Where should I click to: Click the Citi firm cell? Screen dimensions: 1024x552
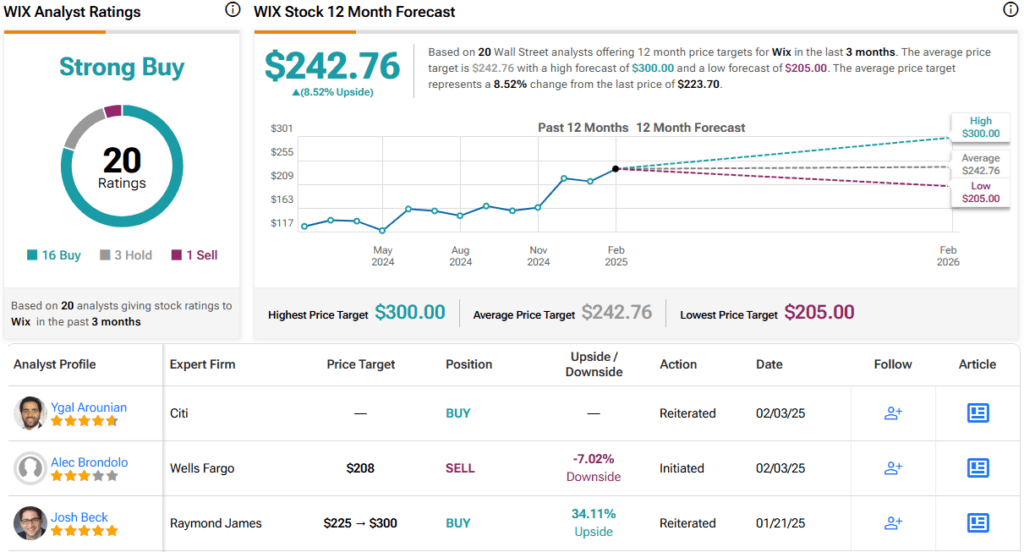[x=179, y=414]
